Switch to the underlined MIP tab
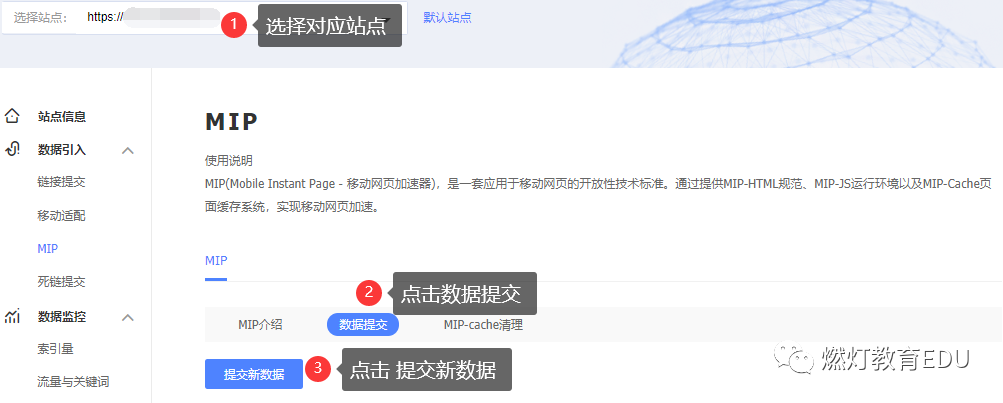 pyautogui.click(x=216, y=261)
